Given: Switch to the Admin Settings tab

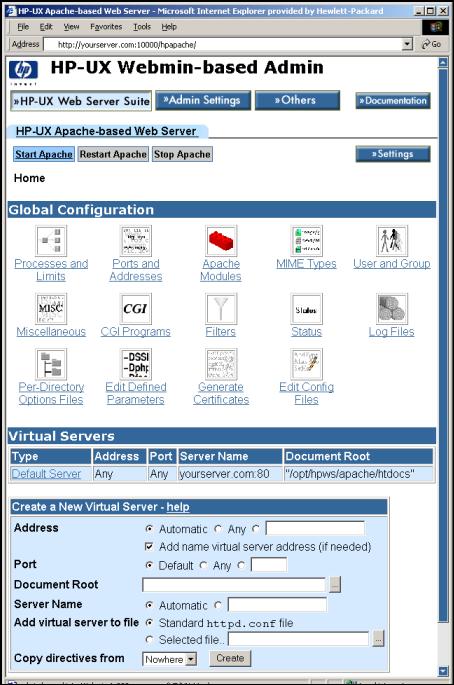Looking at the screenshot, I should [203, 100].
